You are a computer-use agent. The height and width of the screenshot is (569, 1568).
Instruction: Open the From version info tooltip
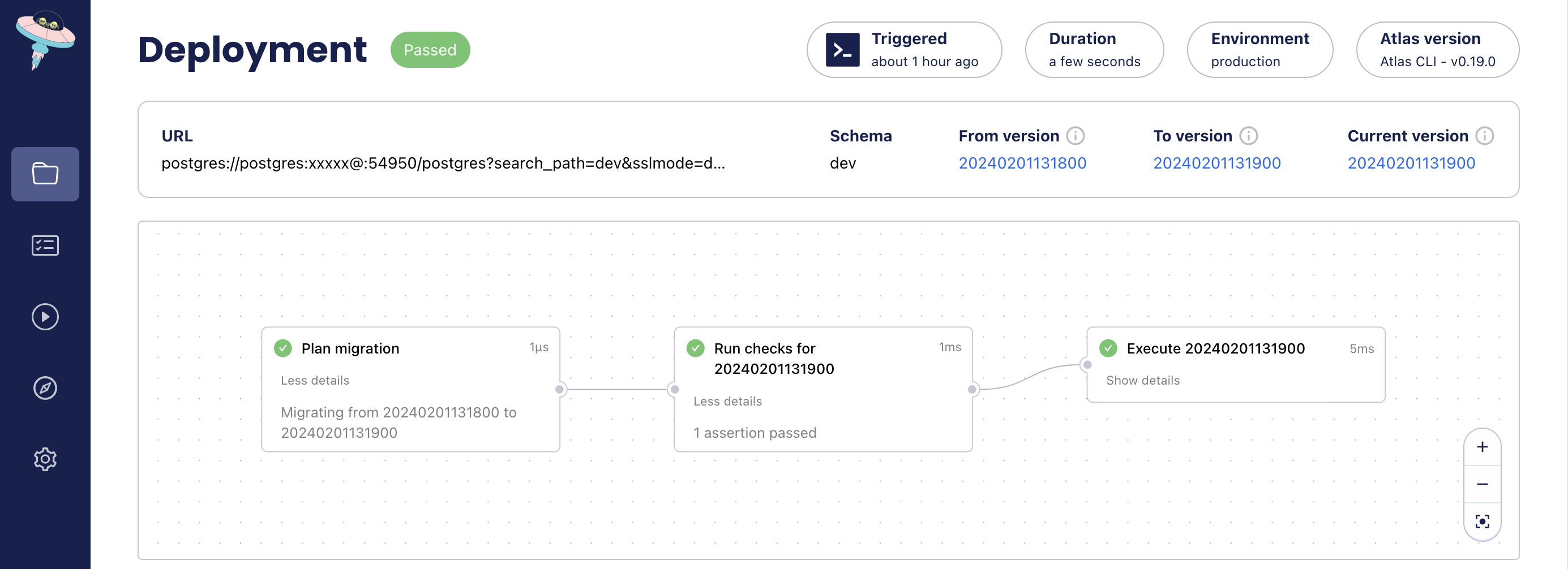1076,136
